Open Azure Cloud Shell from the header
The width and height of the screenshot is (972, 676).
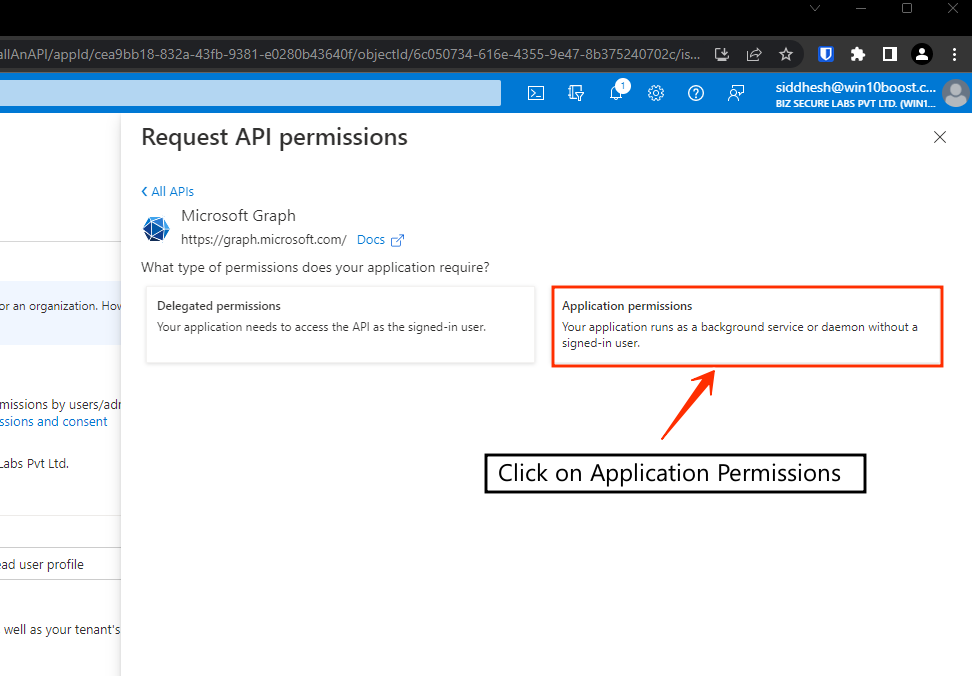click(x=536, y=93)
